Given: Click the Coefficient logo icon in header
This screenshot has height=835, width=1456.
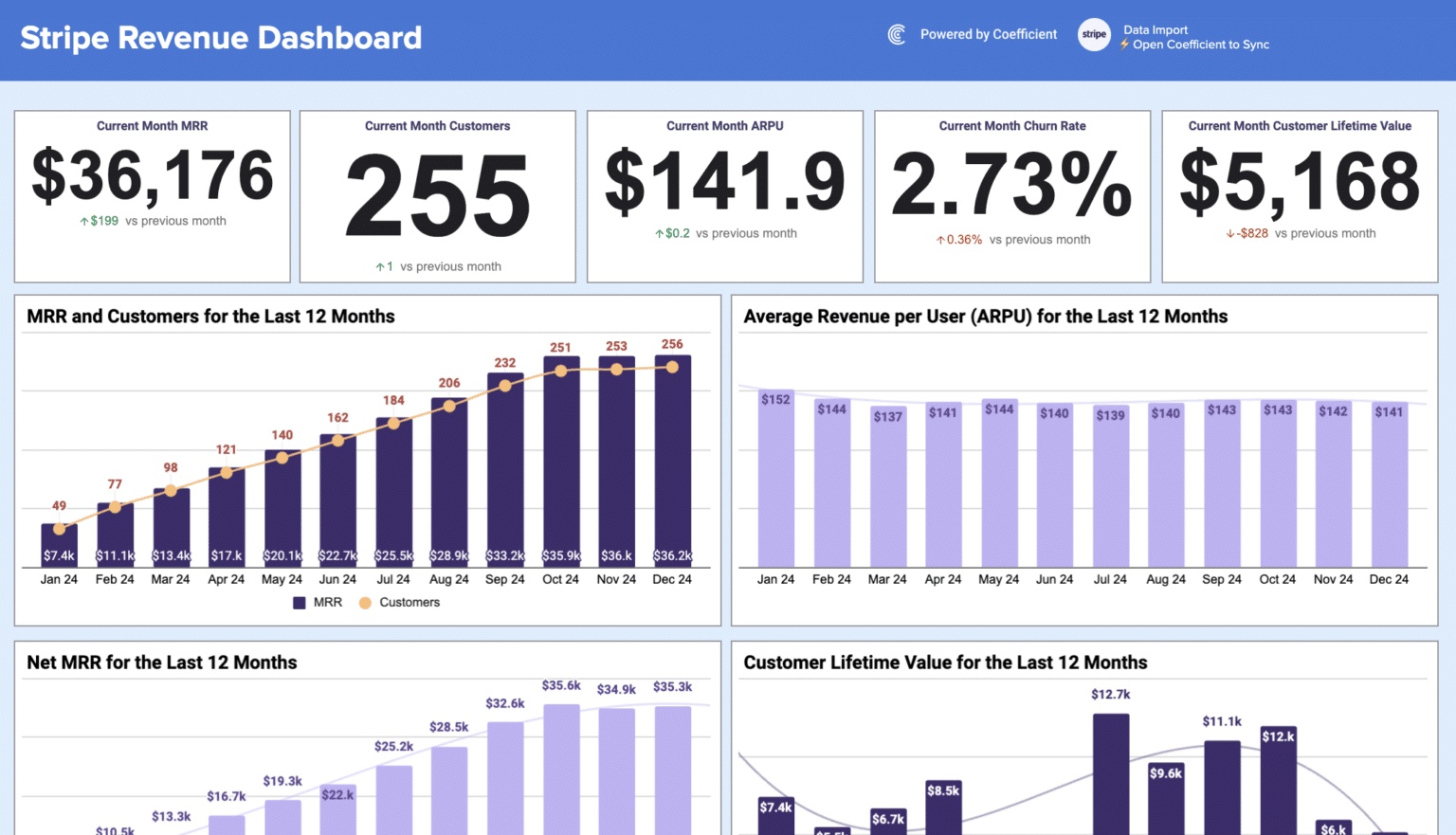Looking at the screenshot, I should (x=896, y=34).
